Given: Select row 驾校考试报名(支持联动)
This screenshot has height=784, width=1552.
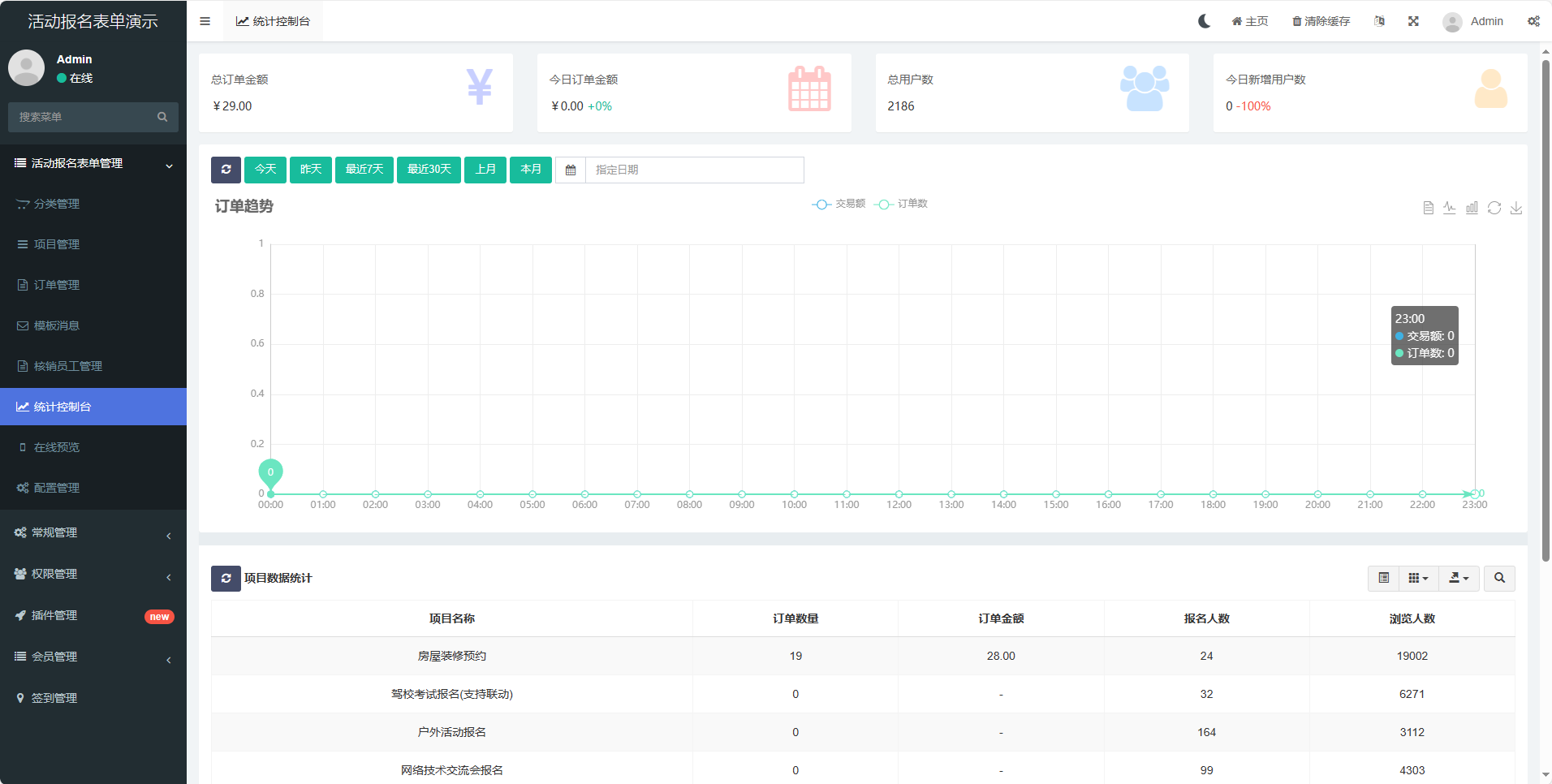Looking at the screenshot, I should click(x=863, y=694).
